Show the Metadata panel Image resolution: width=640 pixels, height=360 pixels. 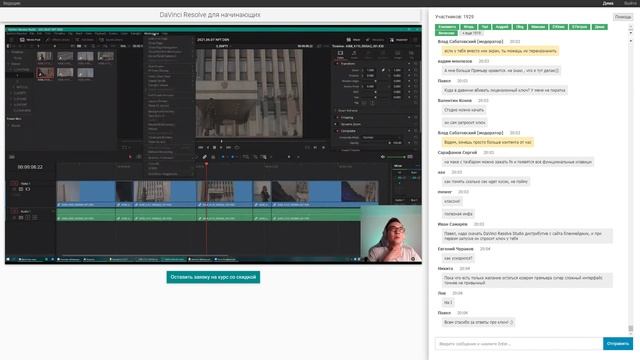click(x=375, y=40)
